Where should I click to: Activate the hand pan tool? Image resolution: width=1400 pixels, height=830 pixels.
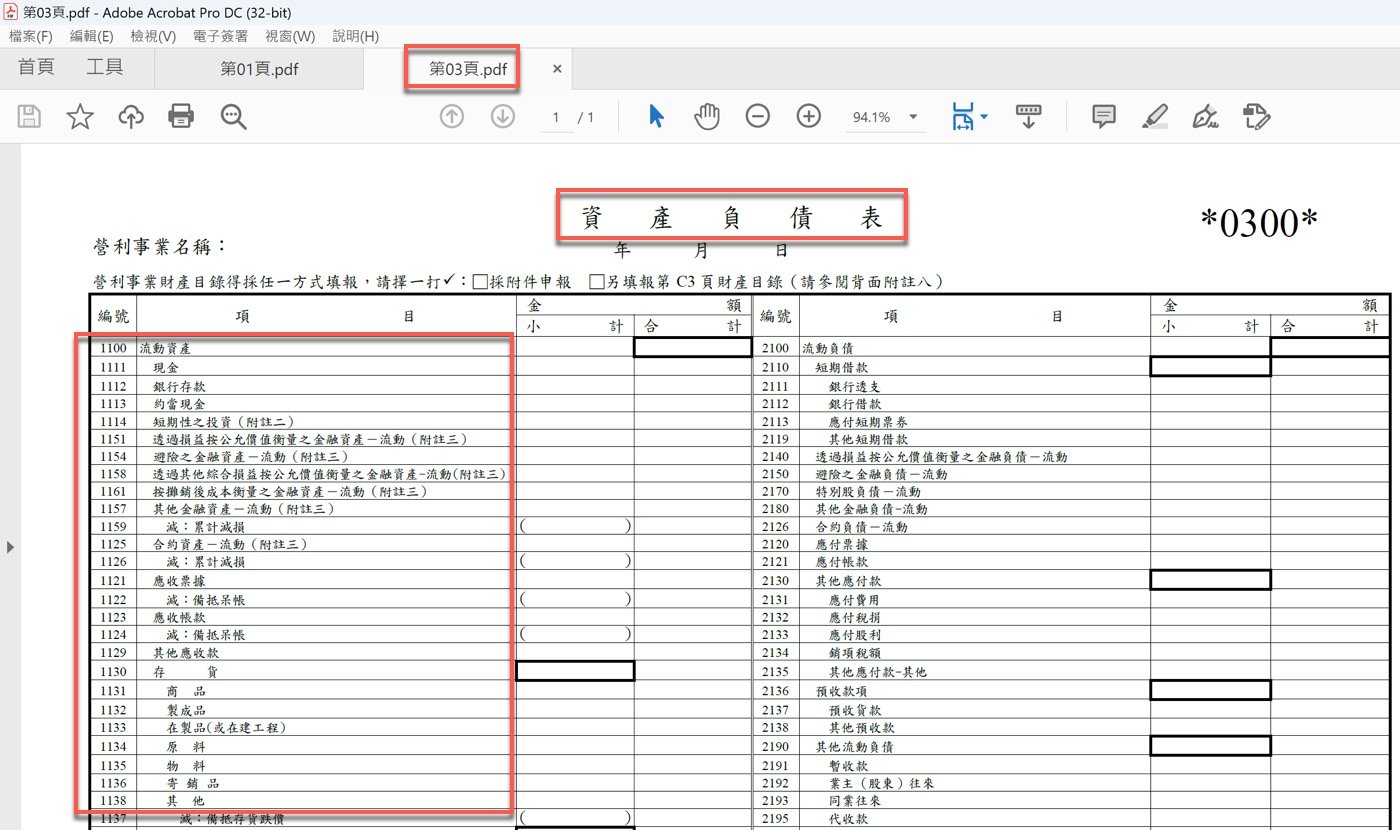point(707,117)
